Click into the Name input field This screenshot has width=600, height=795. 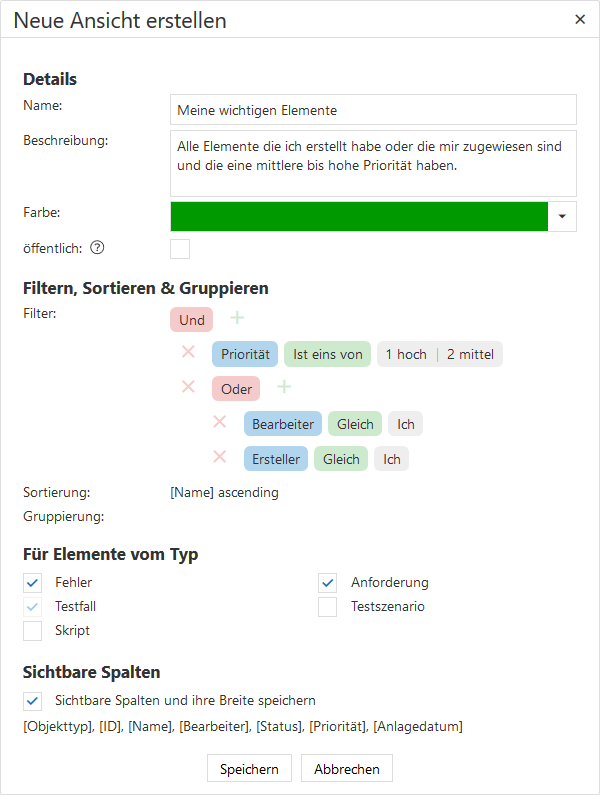[x=373, y=109]
